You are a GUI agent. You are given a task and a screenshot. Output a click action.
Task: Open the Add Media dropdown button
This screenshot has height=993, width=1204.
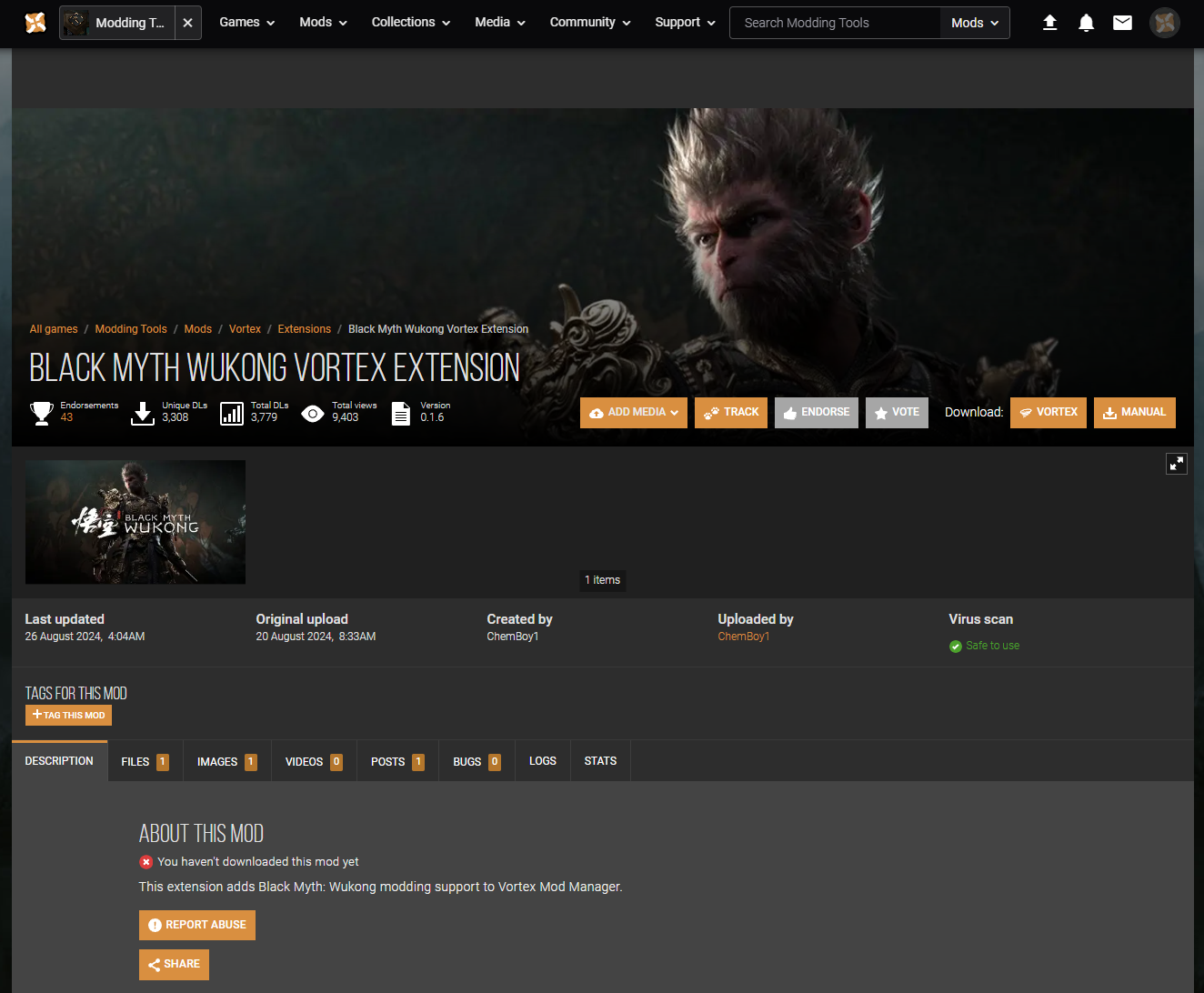pyautogui.click(x=634, y=413)
